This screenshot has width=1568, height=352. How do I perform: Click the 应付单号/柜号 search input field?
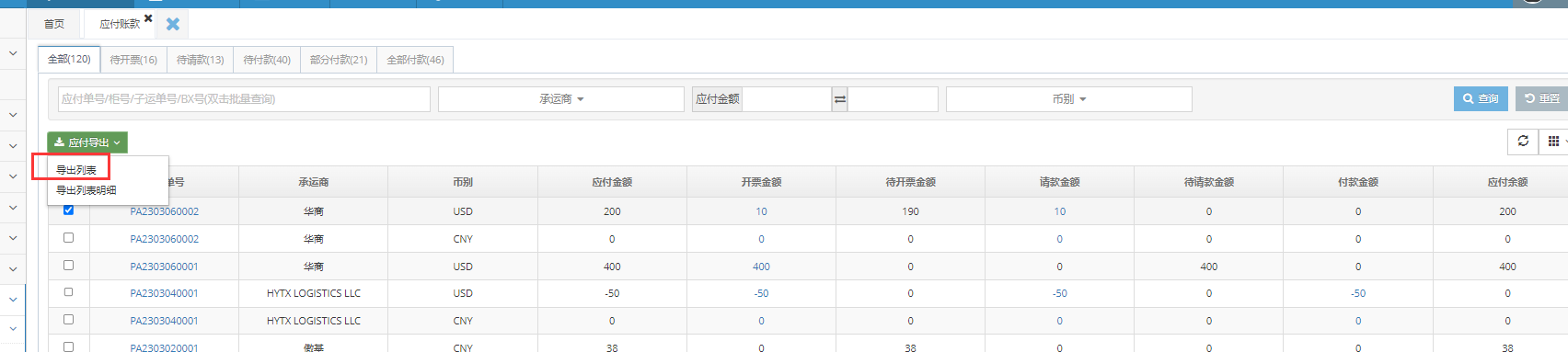(x=244, y=99)
